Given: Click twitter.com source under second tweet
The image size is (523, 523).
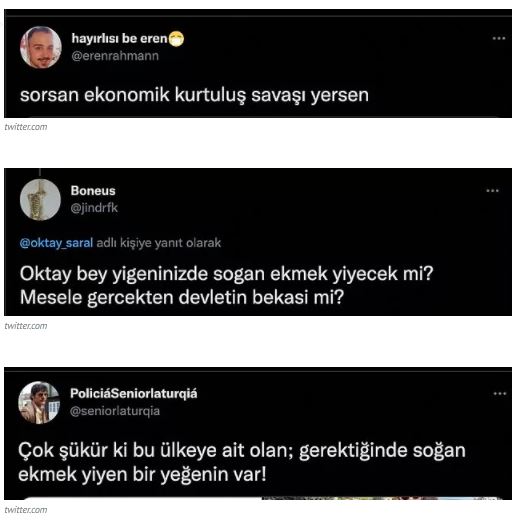Looking at the screenshot, I should (26, 326).
